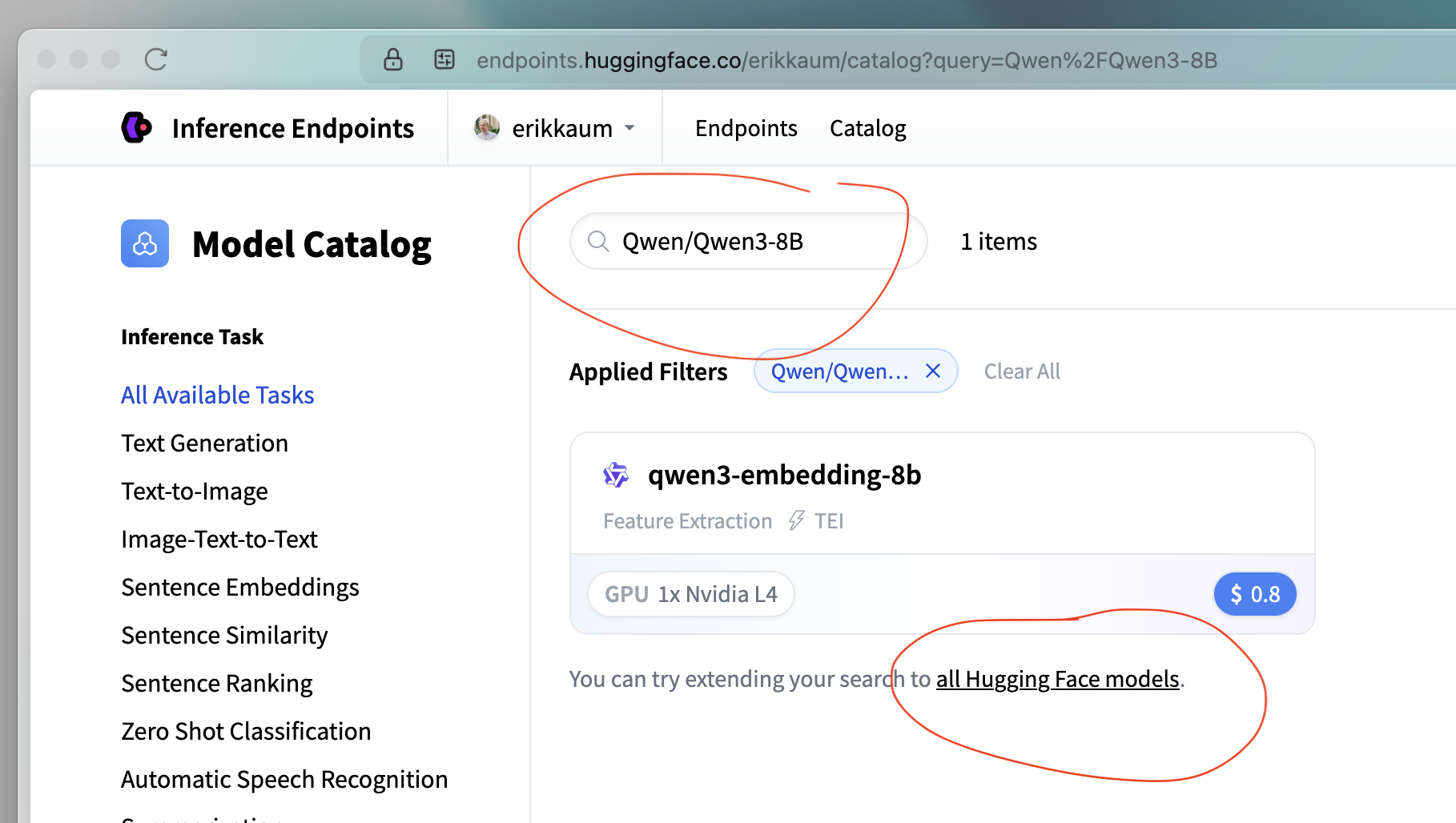Go to the Catalog tab
Screen dimensions: 1456x823
867,128
